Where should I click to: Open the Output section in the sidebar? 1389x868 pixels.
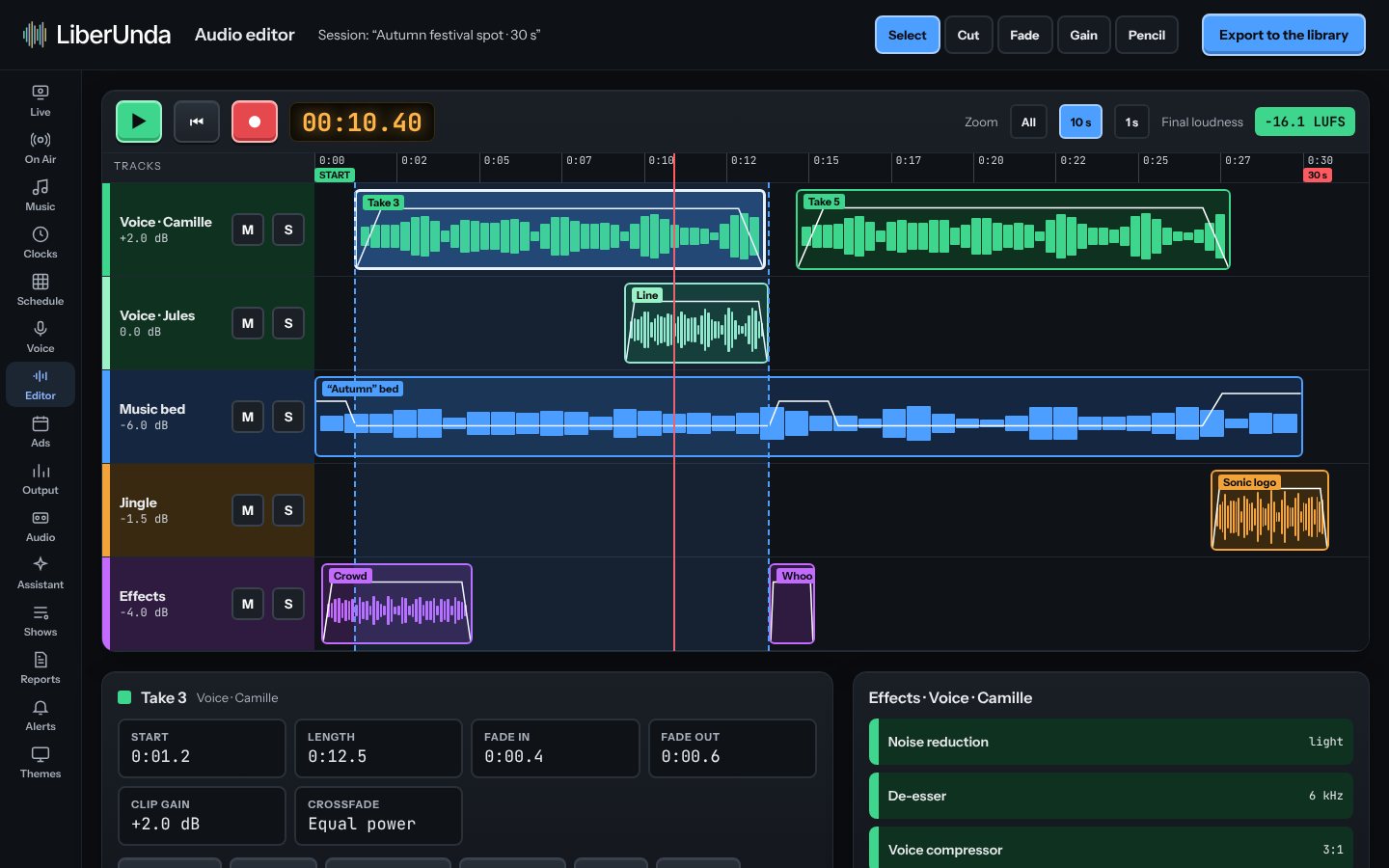click(x=41, y=478)
